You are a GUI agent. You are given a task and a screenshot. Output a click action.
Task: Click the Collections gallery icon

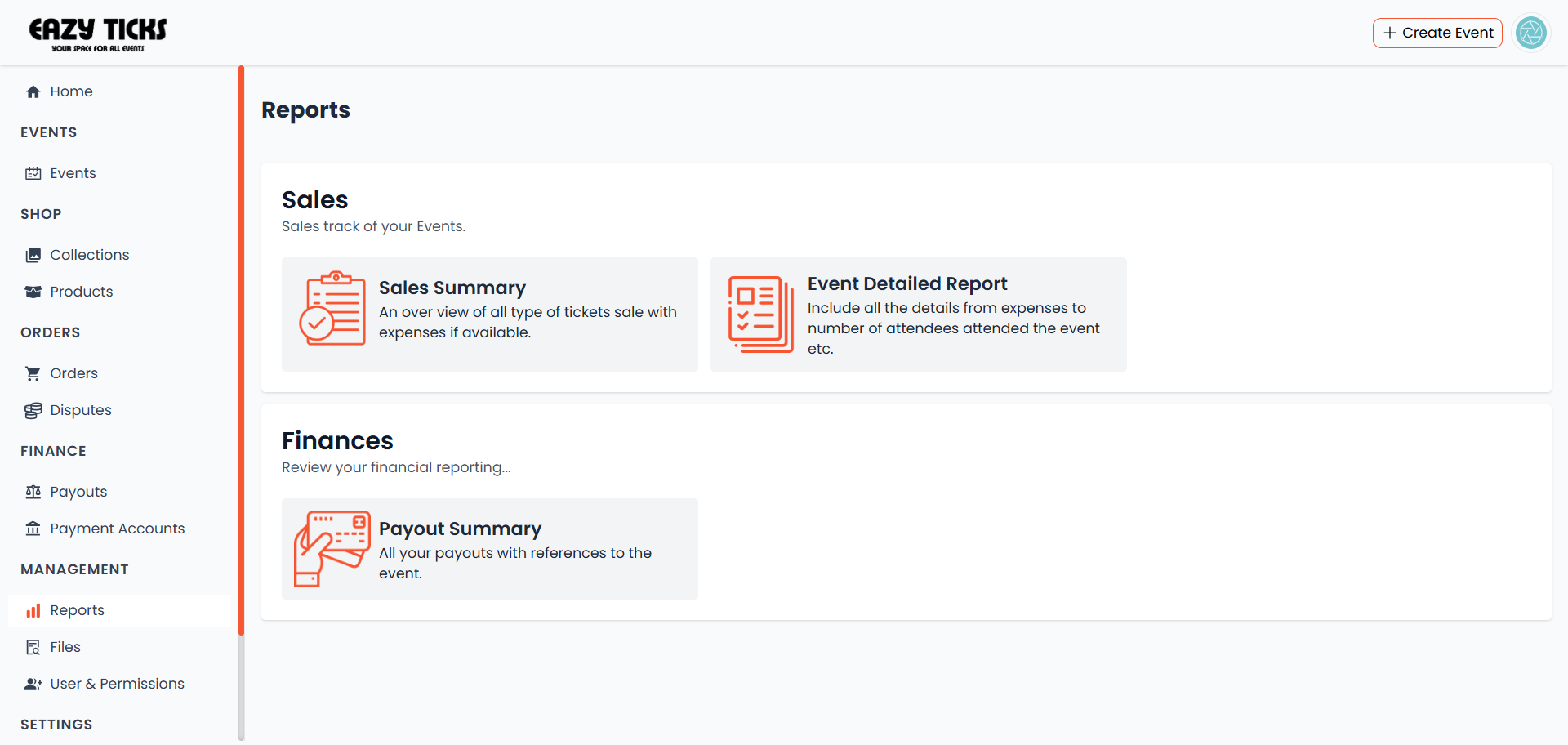coord(33,255)
